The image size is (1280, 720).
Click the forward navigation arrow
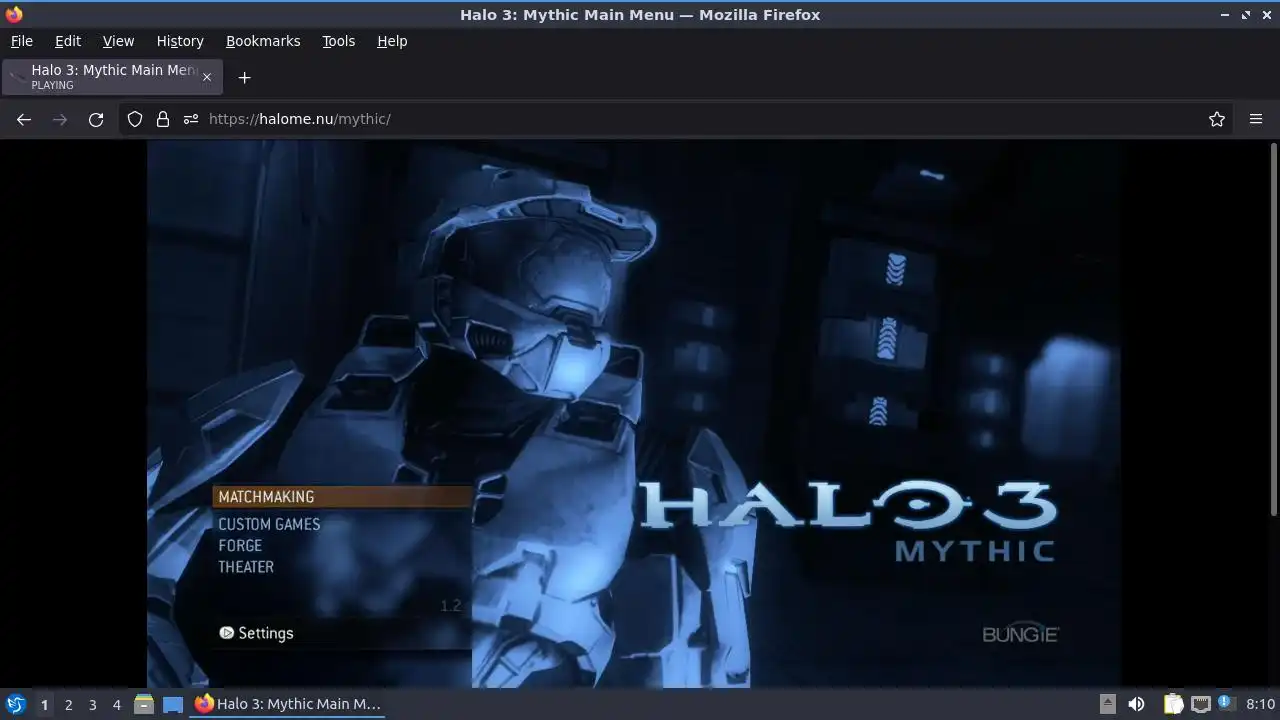[60, 119]
